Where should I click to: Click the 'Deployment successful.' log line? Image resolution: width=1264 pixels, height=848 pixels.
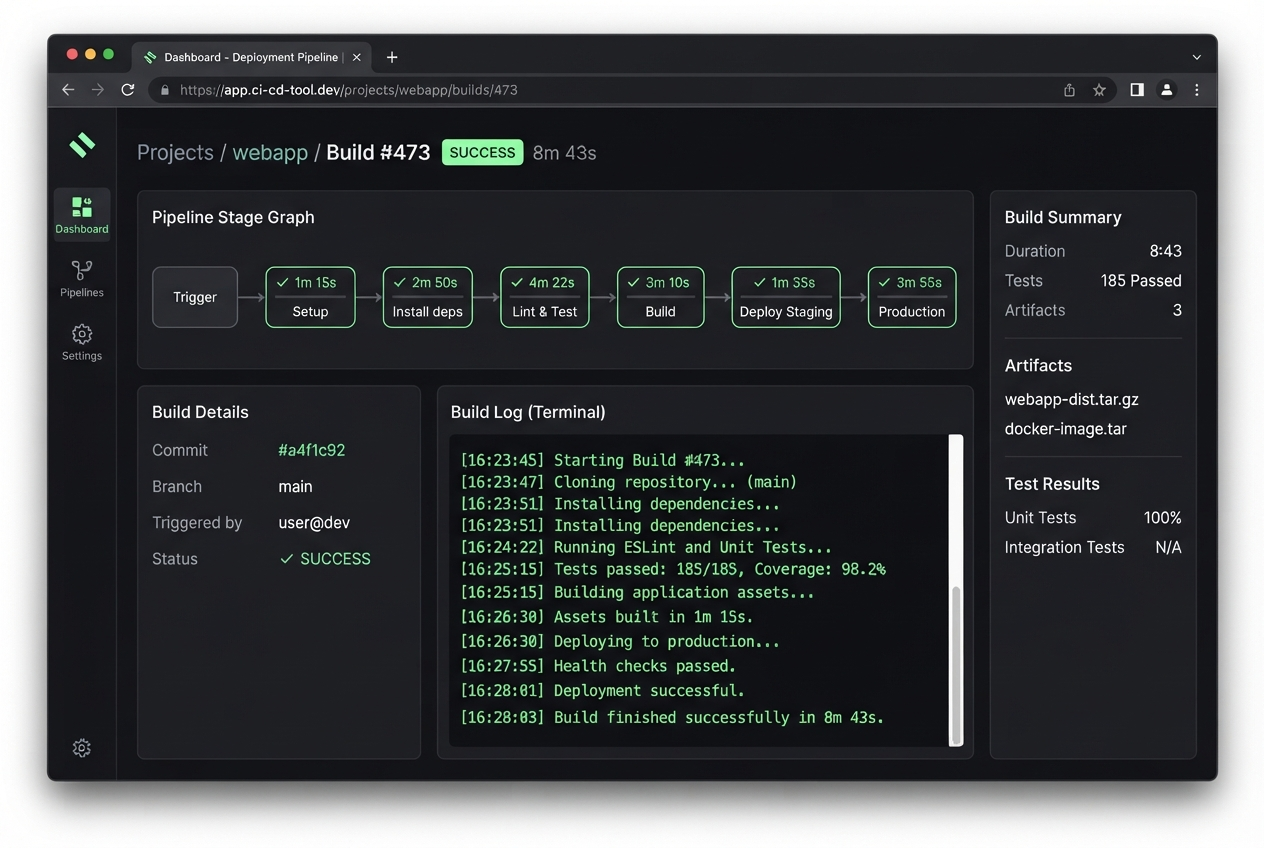(x=603, y=691)
